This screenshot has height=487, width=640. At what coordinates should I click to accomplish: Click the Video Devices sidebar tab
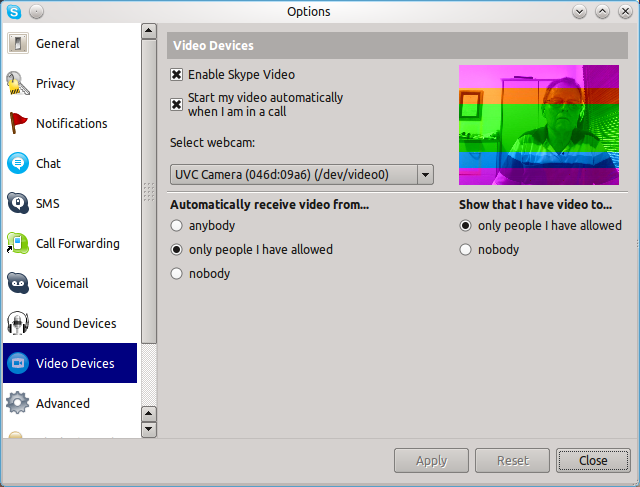pyautogui.click(x=70, y=364)
